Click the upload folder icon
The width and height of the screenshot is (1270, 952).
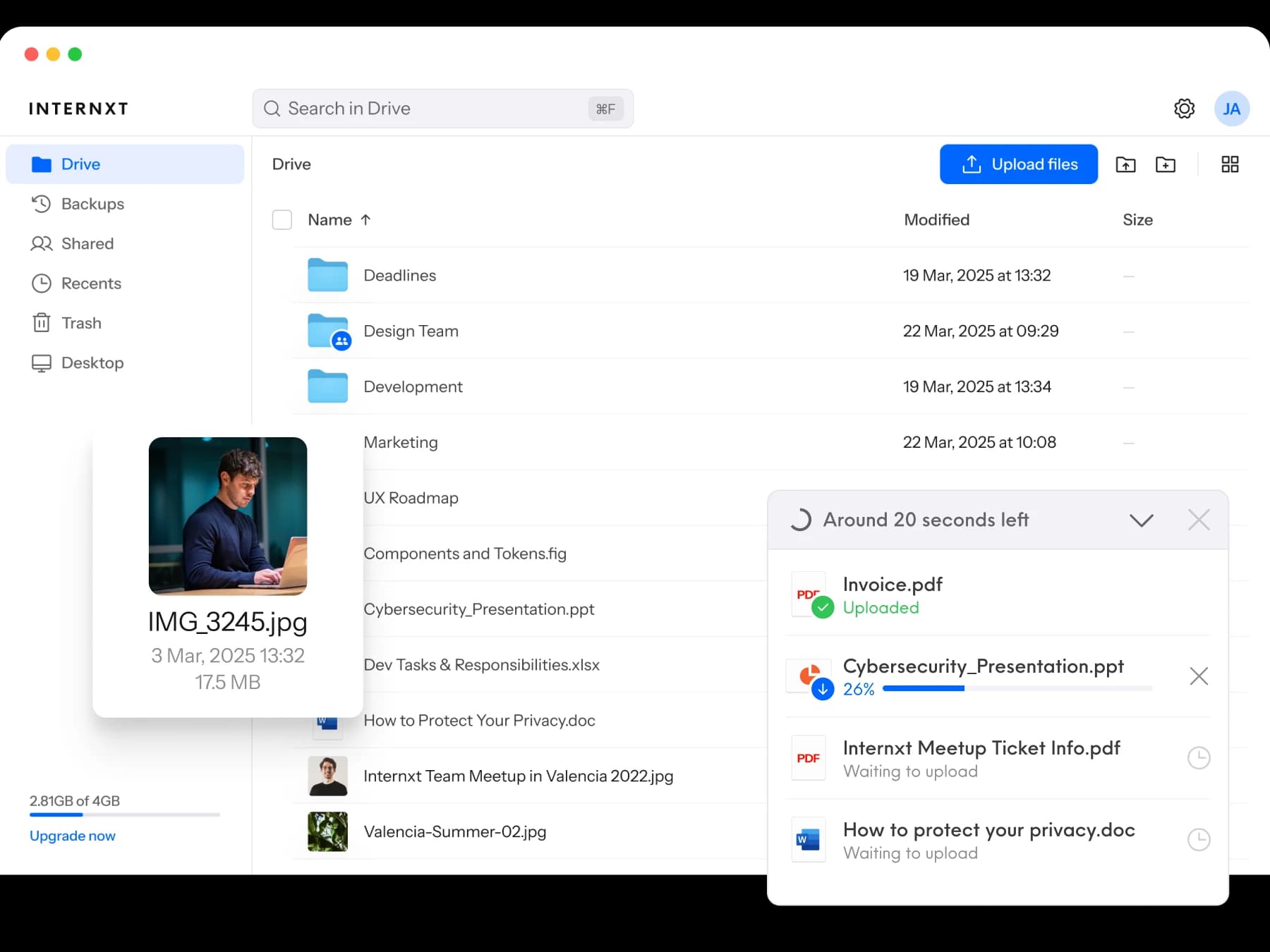coord(1125,164)
